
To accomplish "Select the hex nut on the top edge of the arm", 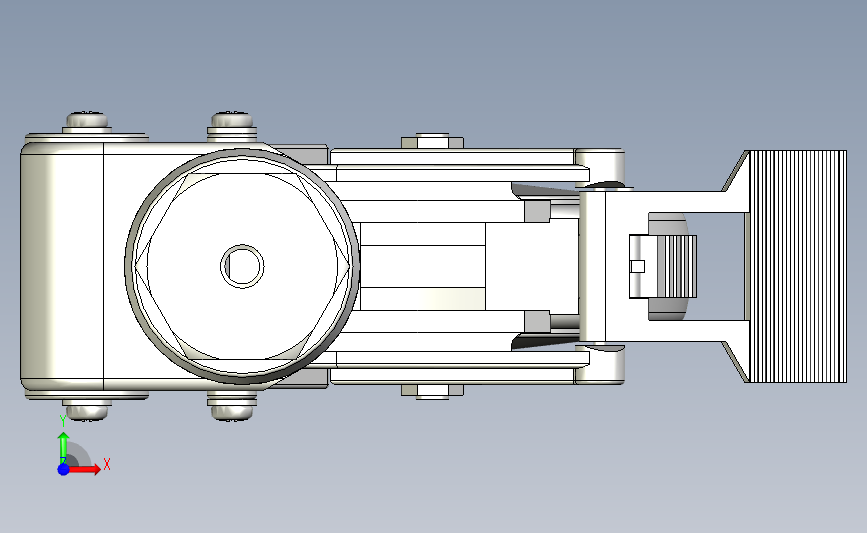I will tap(432, 141).
